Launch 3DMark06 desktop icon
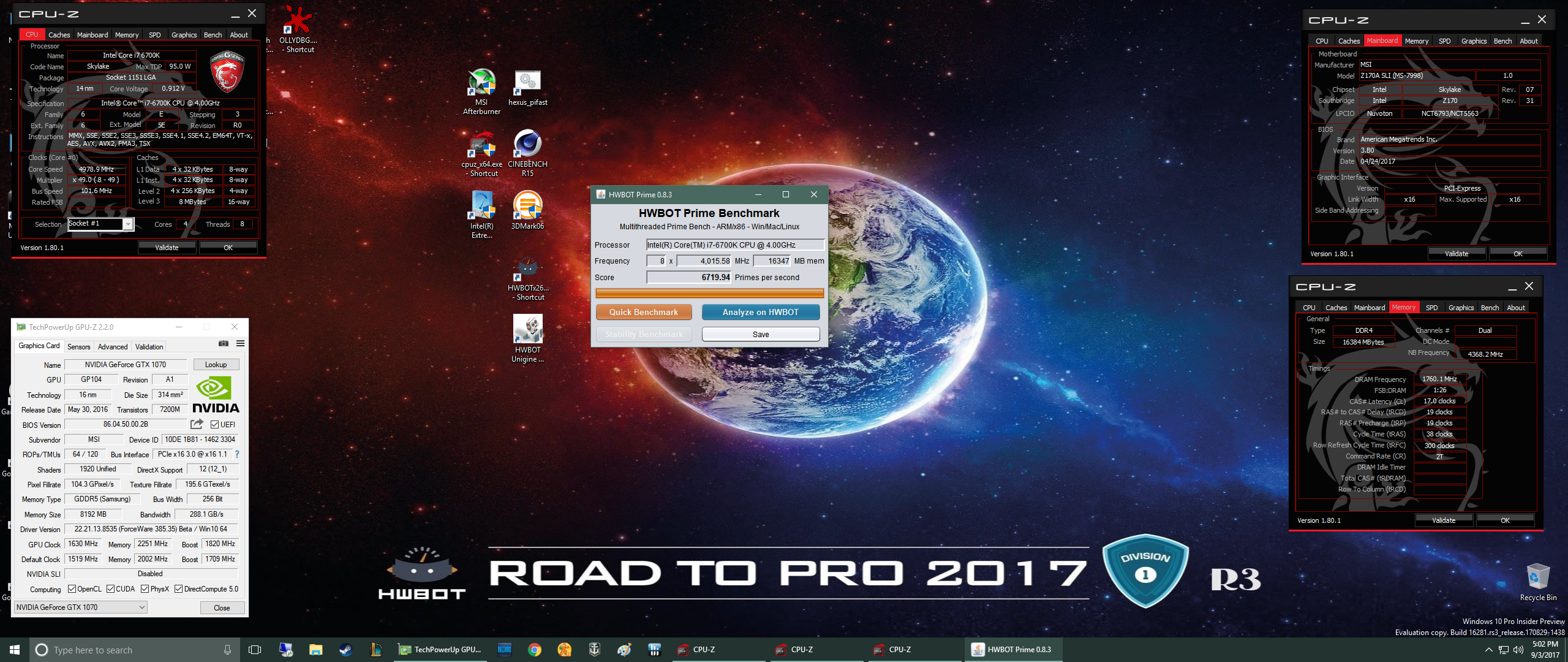The width and height of the screenshot is (1568, 662). [527, 211]
